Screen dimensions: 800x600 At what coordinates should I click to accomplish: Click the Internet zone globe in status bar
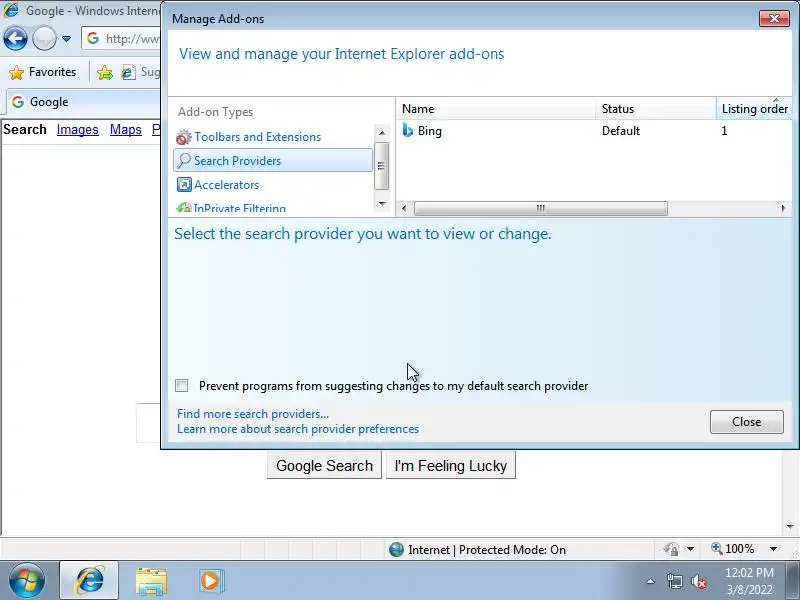[396, 549]
